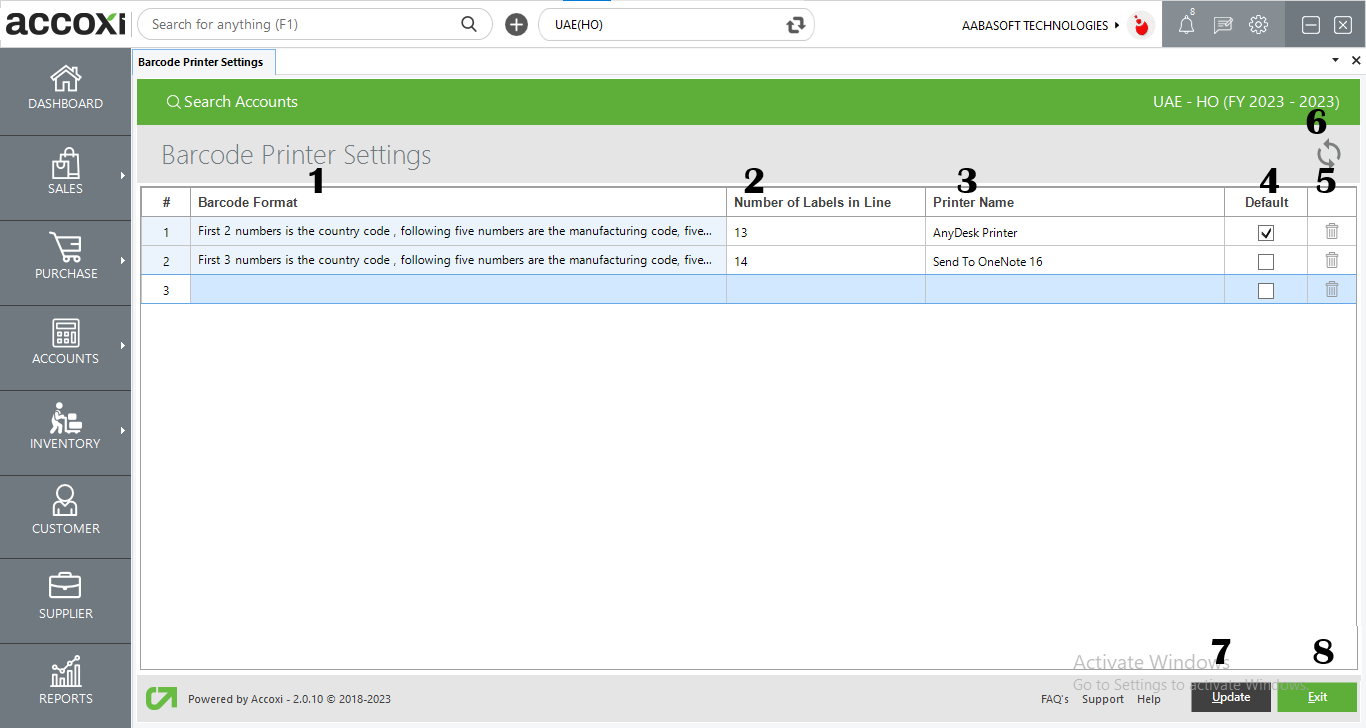Click the Search Accounts magnifier icon

click(x=174, y=101)
